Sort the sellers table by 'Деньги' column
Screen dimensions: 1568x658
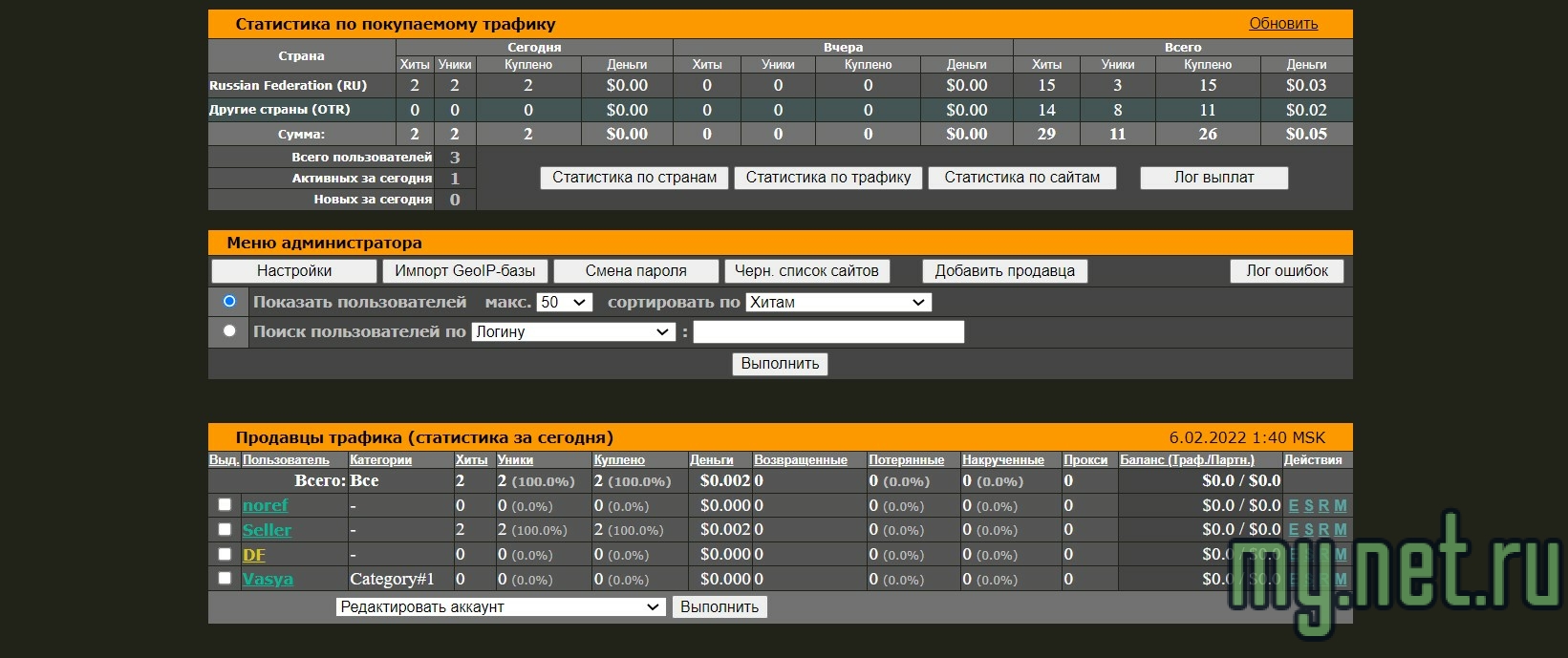click(712, 460)
